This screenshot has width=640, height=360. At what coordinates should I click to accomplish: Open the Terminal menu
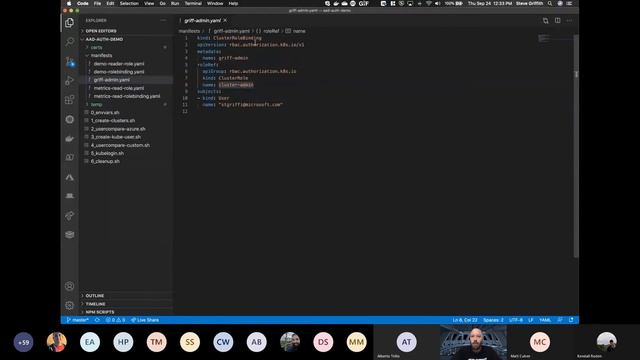(193, 3)
